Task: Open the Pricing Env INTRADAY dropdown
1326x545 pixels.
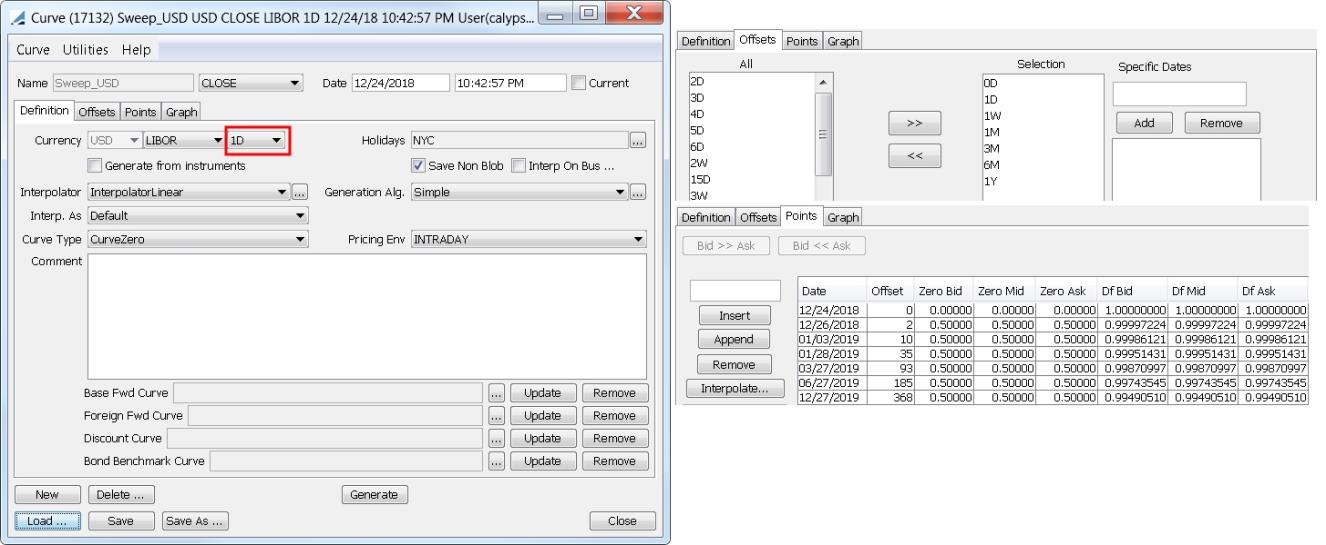Action: coord(529,239)
